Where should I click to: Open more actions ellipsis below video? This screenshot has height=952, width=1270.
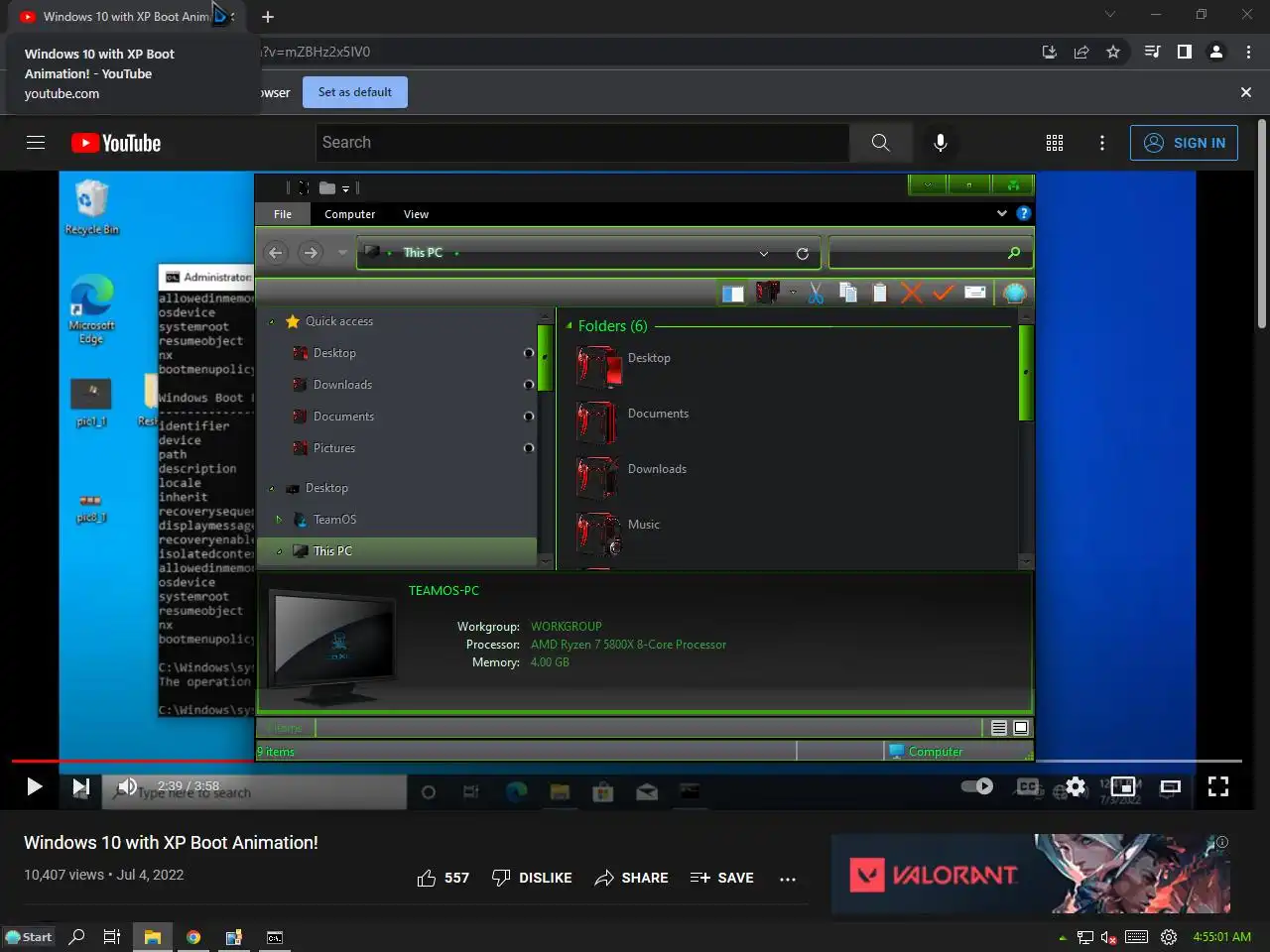point(788,879)
